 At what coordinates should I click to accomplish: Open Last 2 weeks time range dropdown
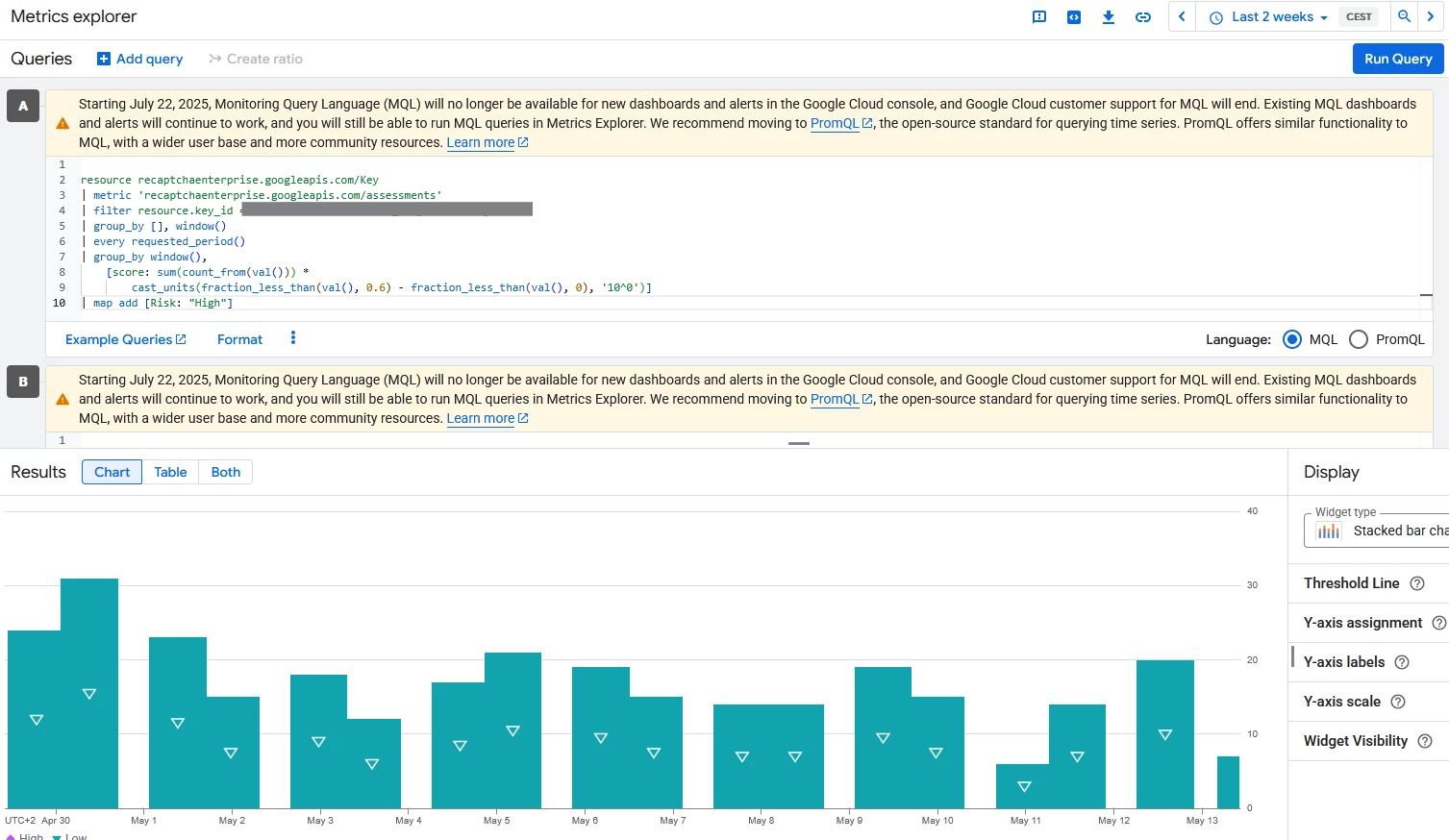coord(1268,17)
